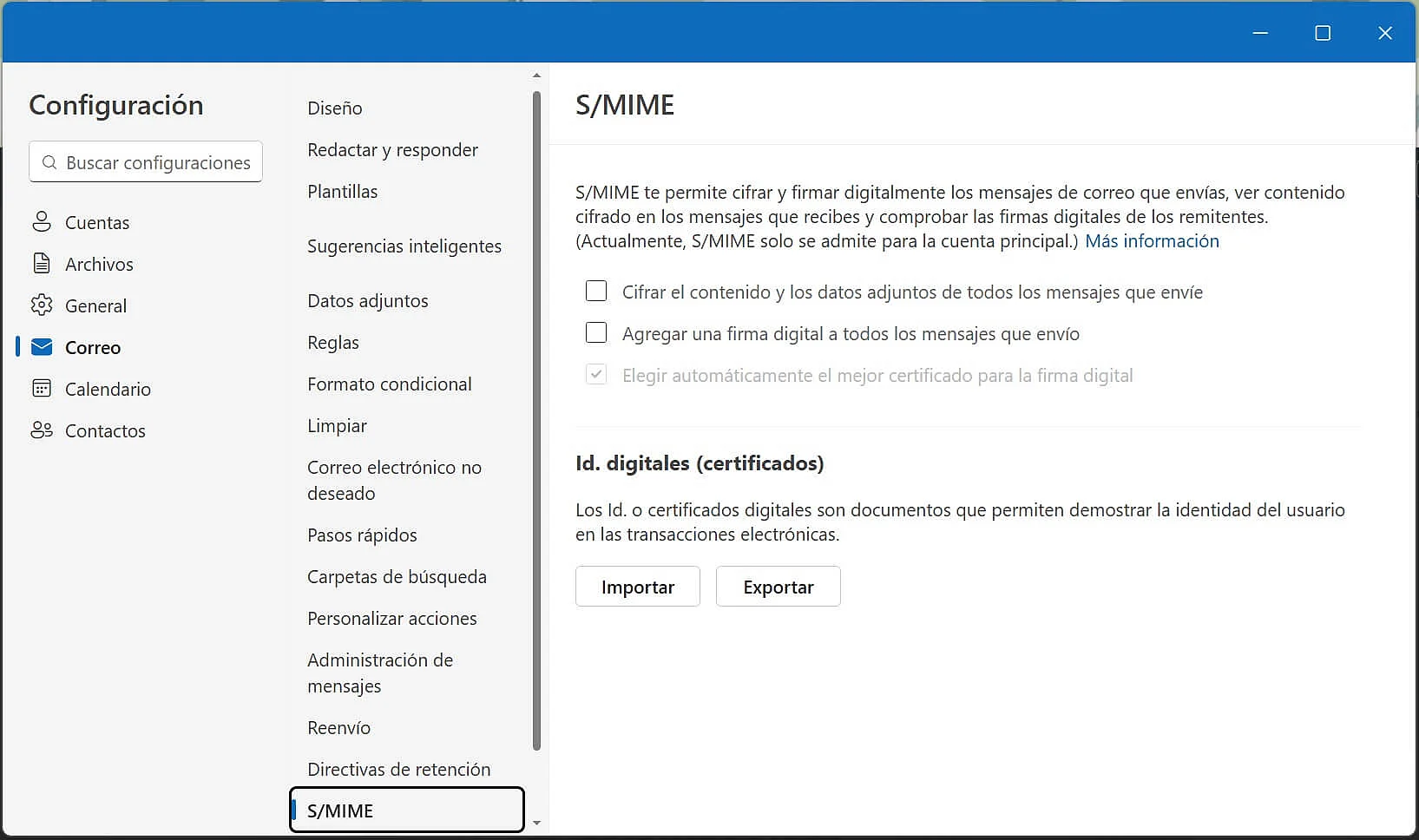The image size is (1419, 840).
Task: Maximize the Configuración window
Action: pyautogui.click(x=1323, y=33)
